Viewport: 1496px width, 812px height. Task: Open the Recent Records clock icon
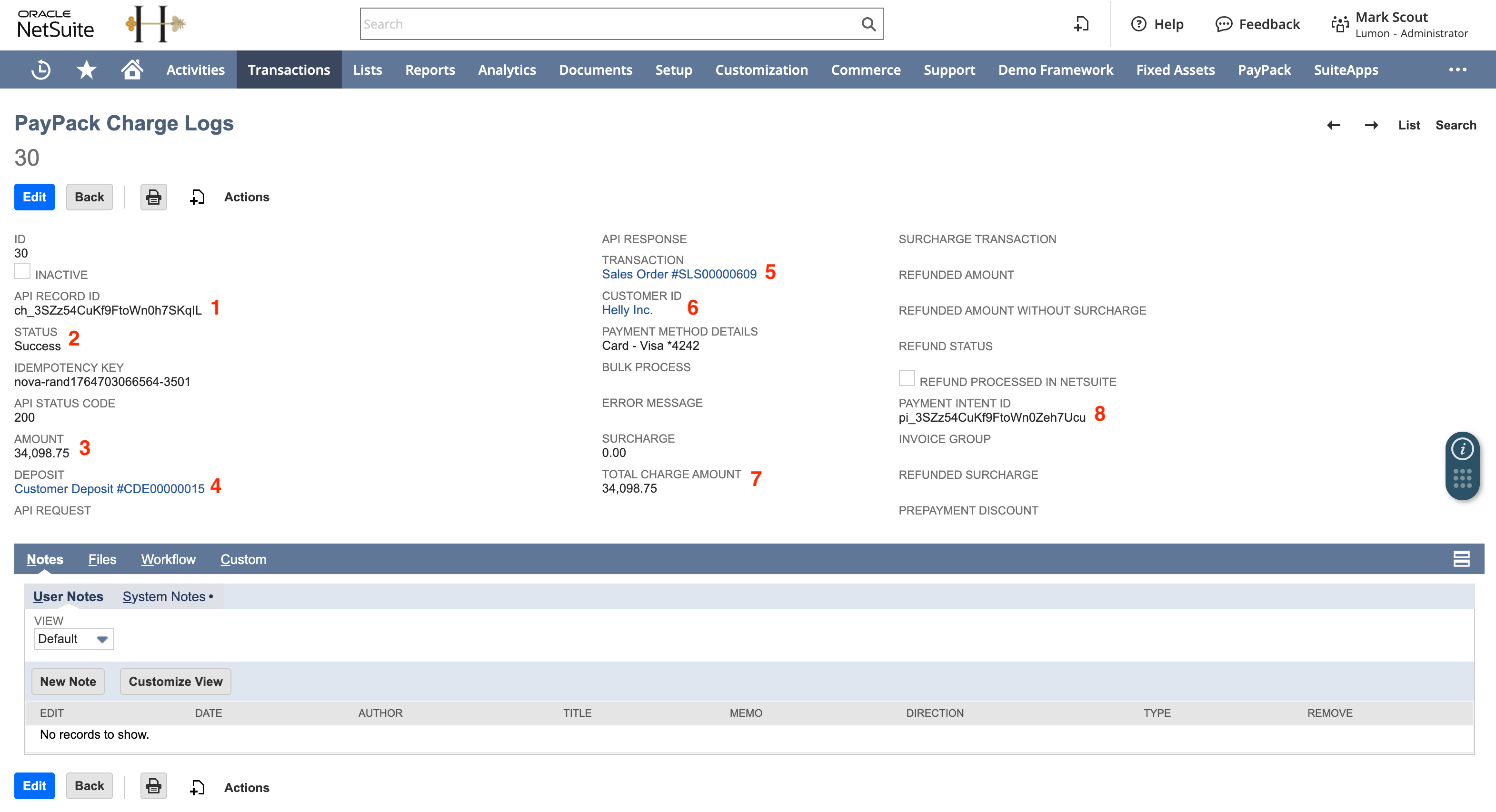tap(40, 69)
